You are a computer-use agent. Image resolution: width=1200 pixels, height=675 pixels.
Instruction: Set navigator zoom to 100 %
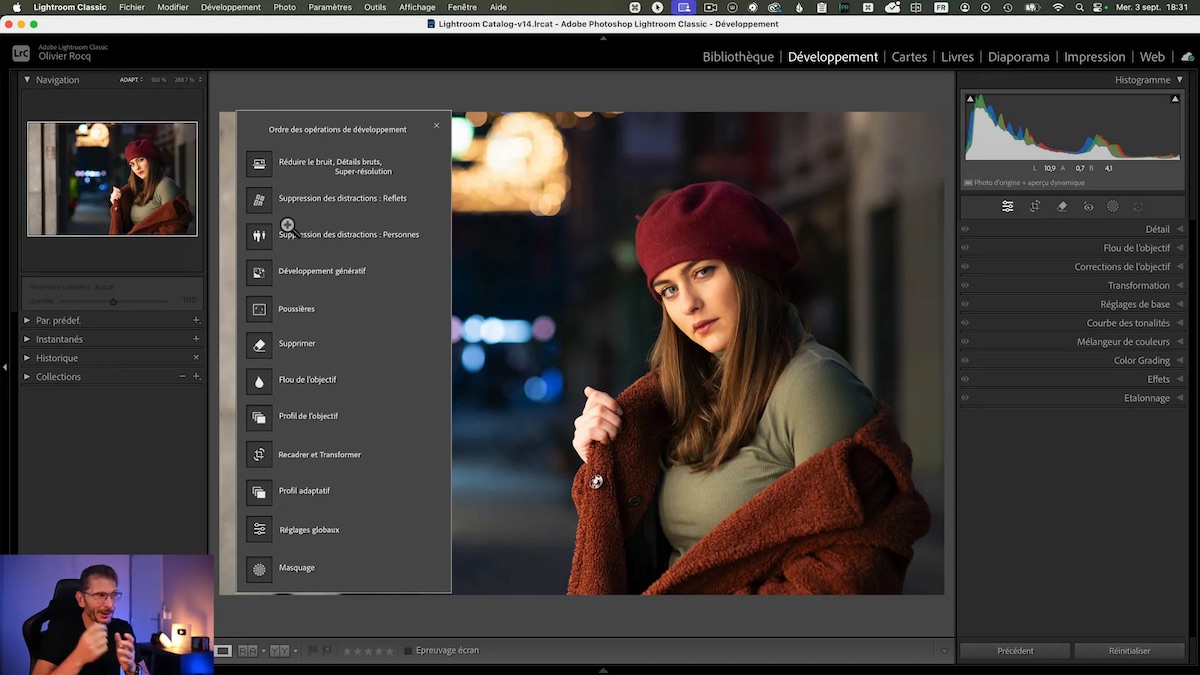[x=158, y=80]
